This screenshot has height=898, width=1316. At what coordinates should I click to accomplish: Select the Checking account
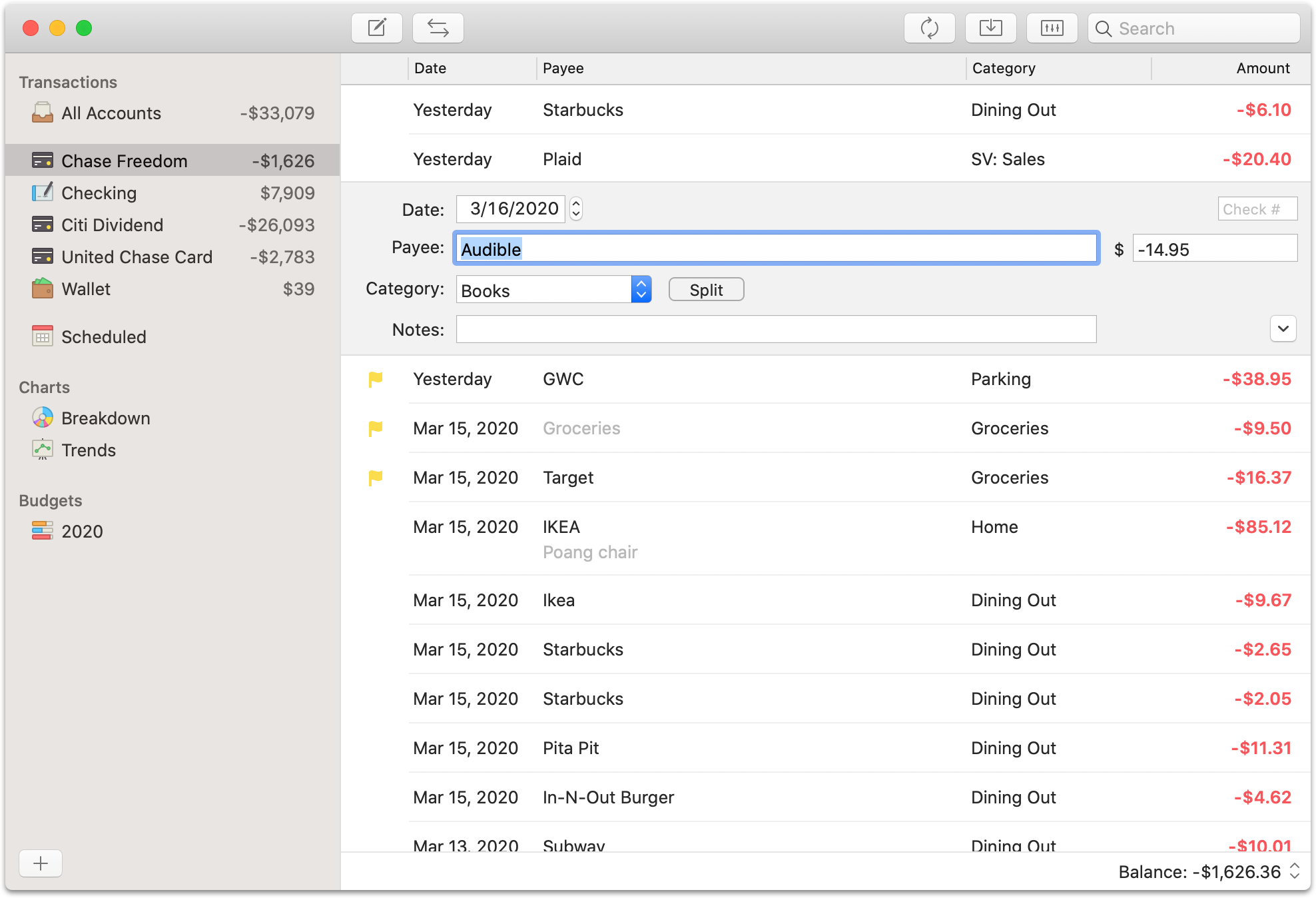pos(172,193)
